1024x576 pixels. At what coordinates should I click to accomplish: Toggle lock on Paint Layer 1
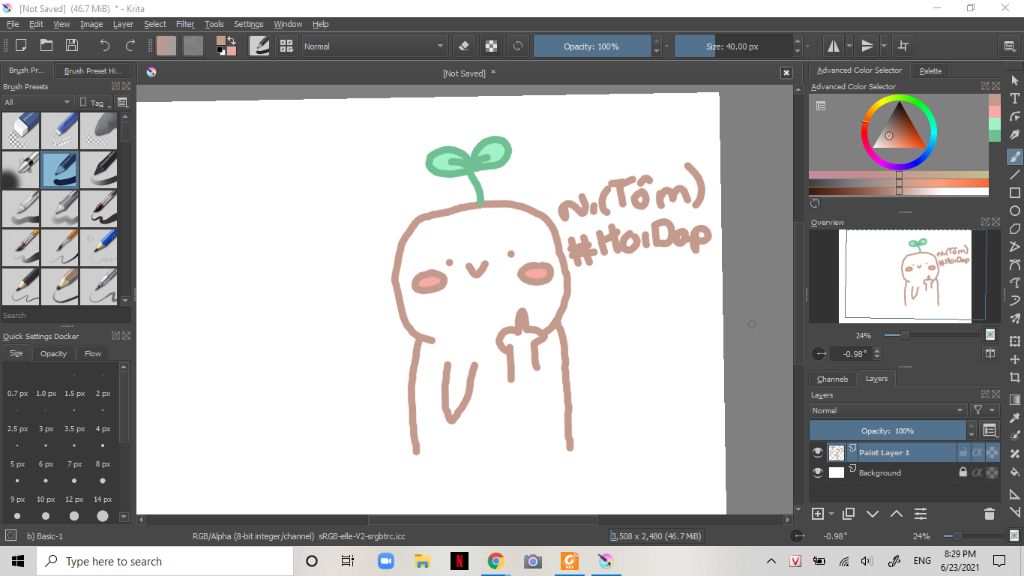coord(963,452)
